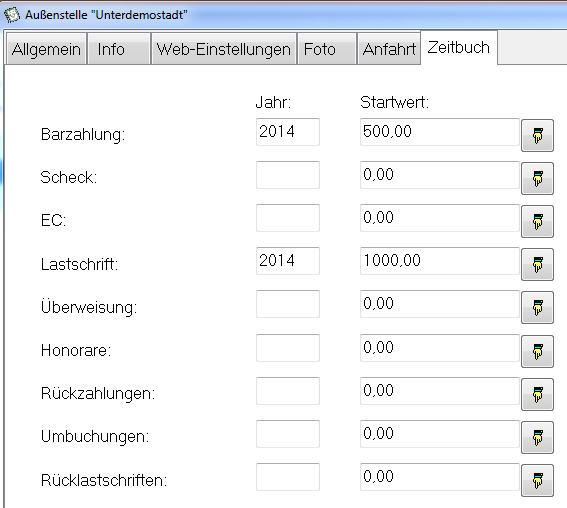
Task: Click the Rückzahlungen Startwert field
Action: pyautogui.click(x=440, y=390)
